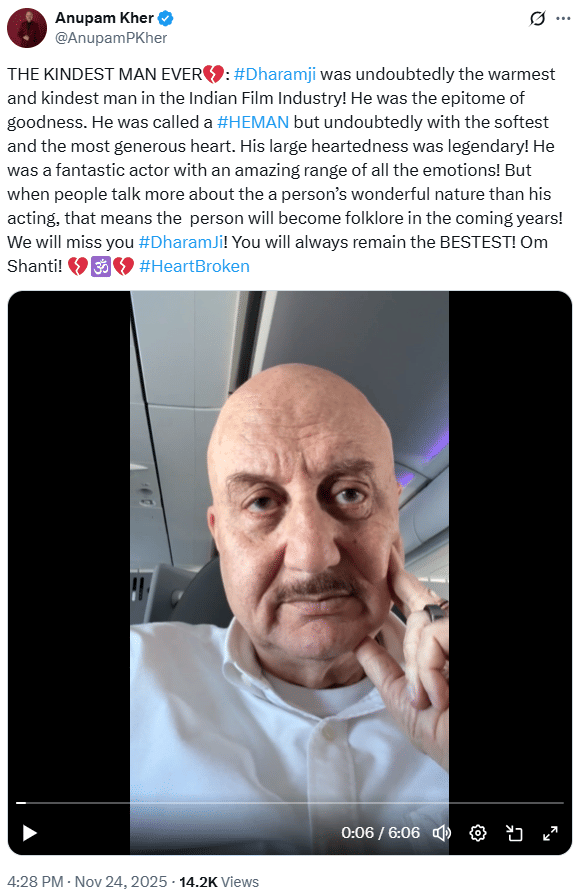Toggle picture-in-picture mode icon
The width and height of the screenshot is (580, 891).
point(514,833)
